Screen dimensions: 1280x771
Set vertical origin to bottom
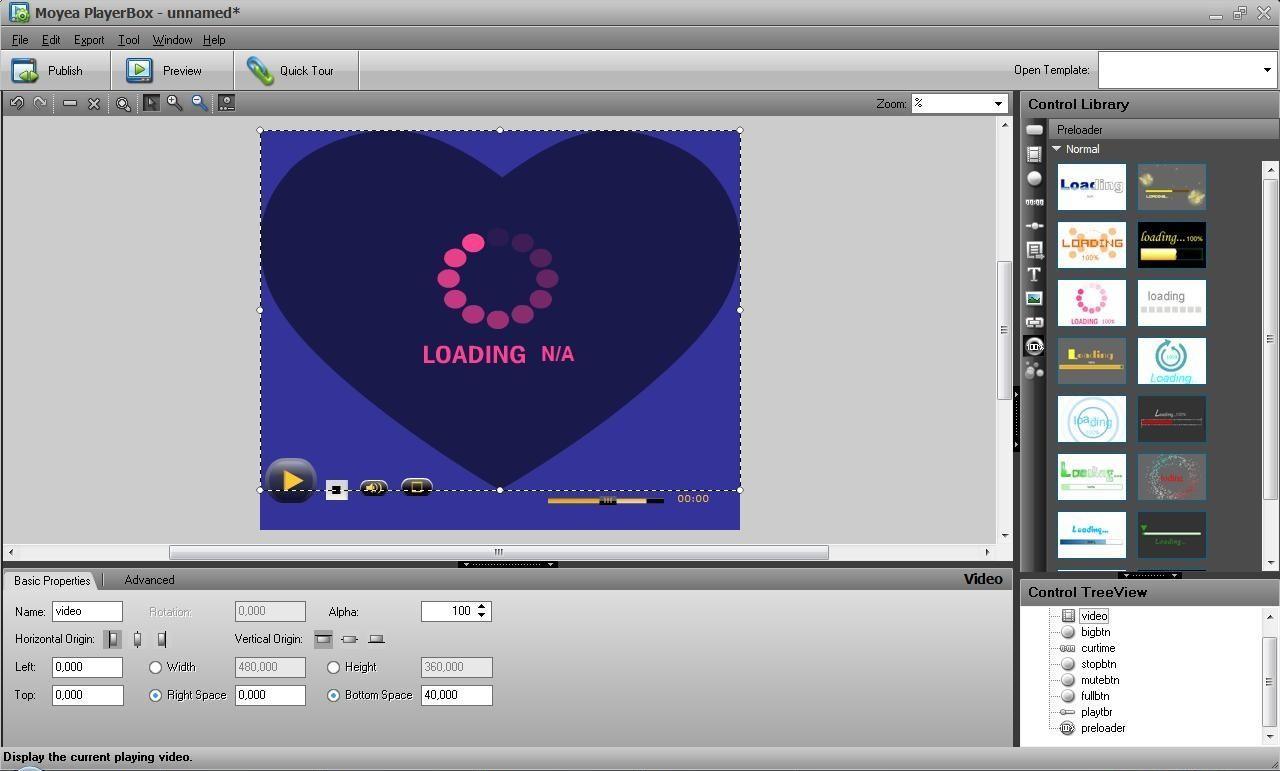pos(376,639)
